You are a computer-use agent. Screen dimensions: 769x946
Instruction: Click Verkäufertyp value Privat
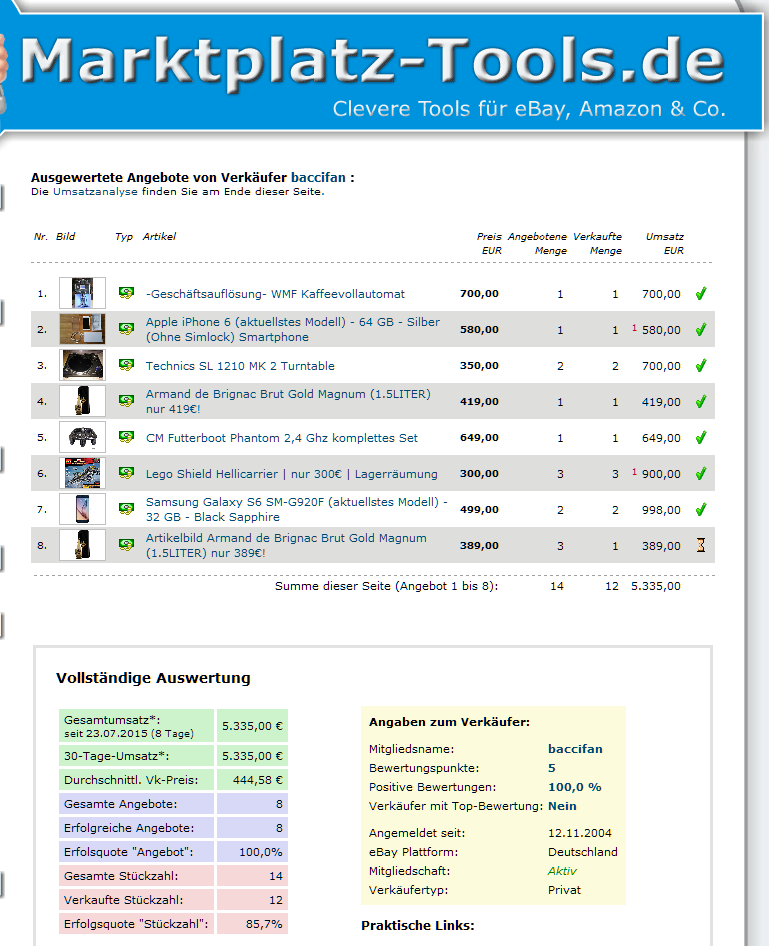tap(565, 890)
